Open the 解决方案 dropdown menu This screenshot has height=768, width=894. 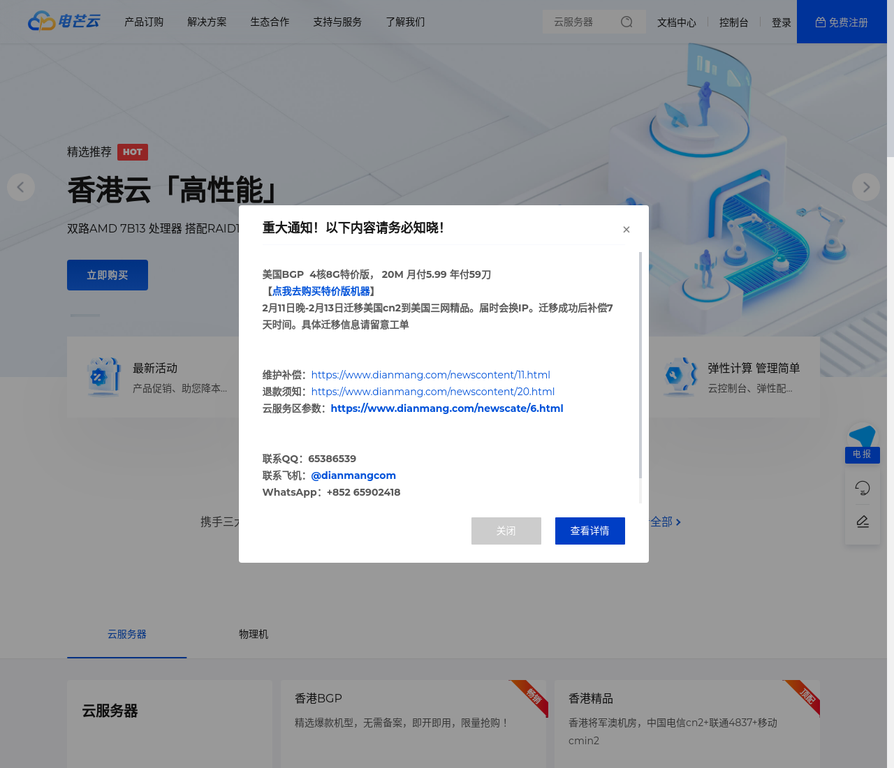pos(207,21)
